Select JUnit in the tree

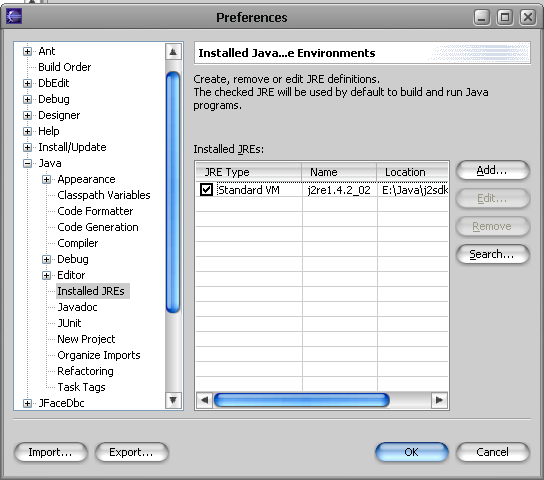(x=69, y=323)
